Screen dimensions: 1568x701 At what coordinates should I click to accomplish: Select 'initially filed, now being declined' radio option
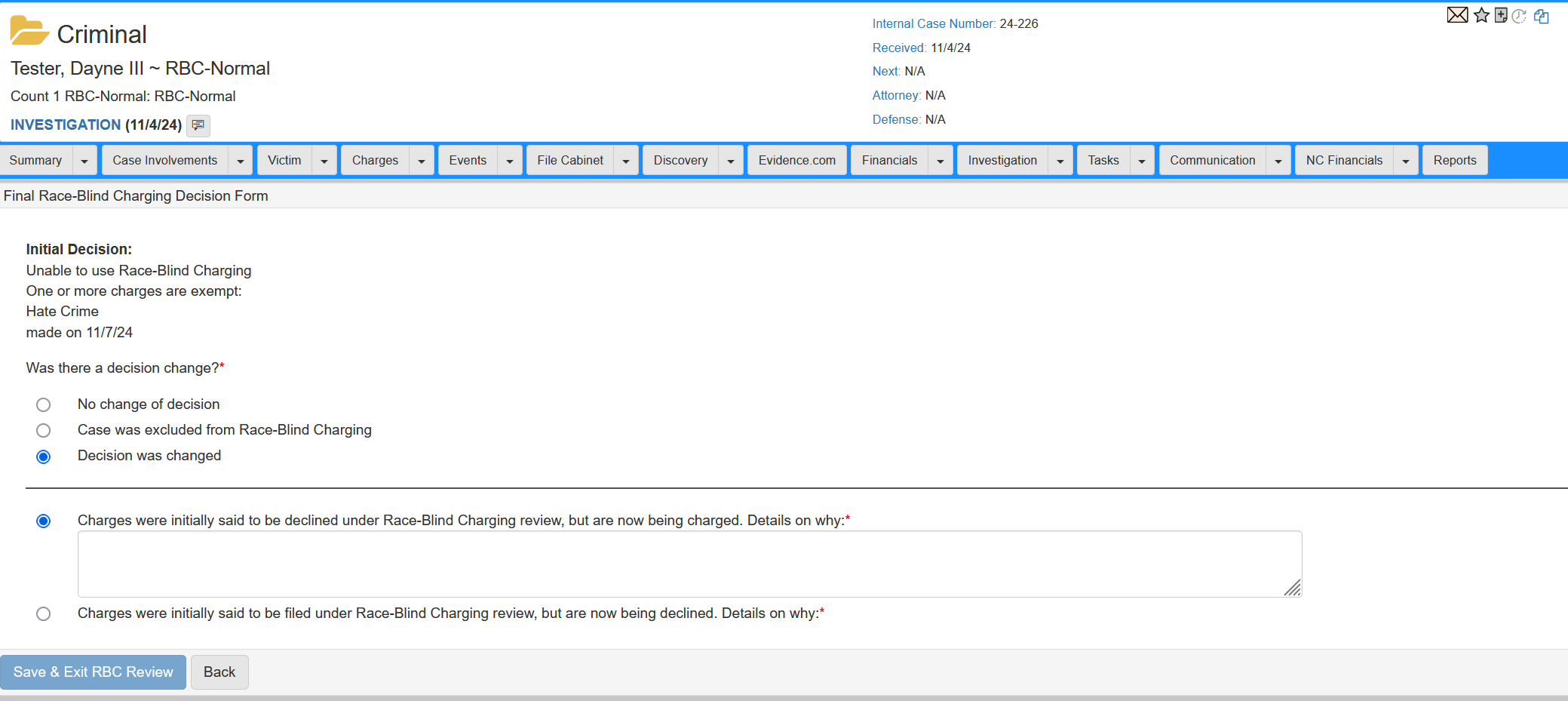coord(44,614)
